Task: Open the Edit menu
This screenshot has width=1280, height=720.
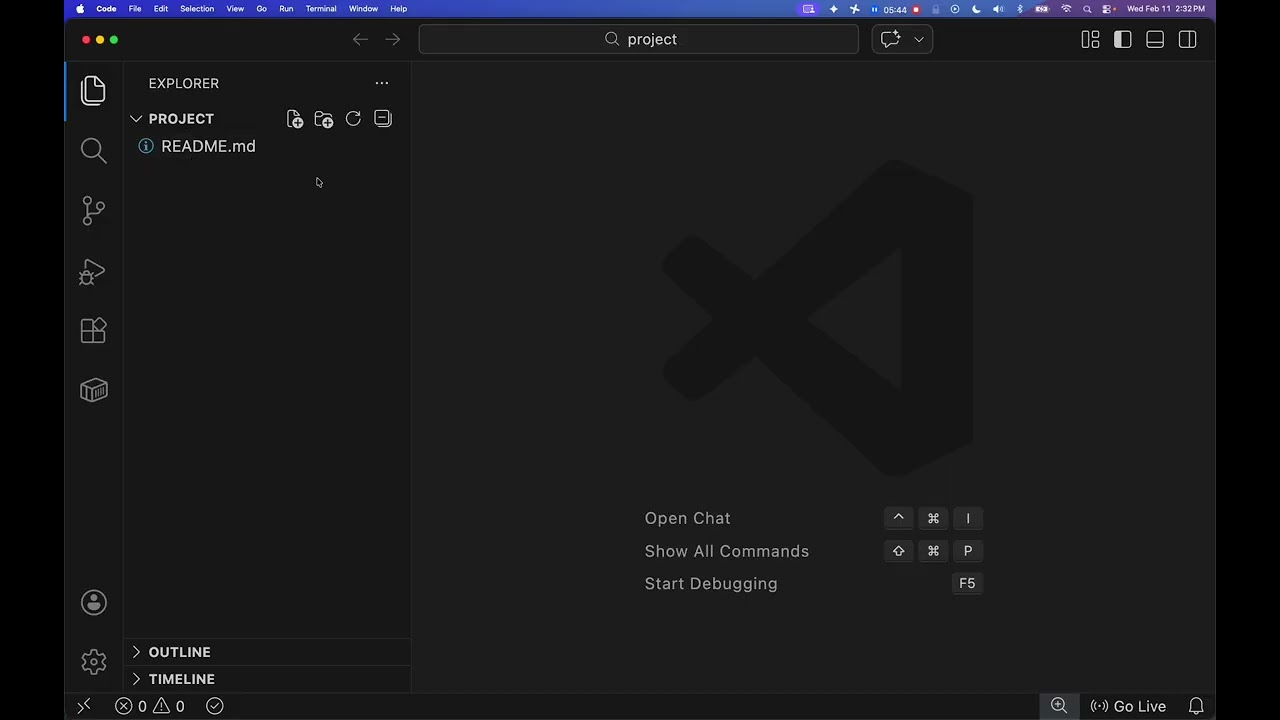Action: [161, 9]
